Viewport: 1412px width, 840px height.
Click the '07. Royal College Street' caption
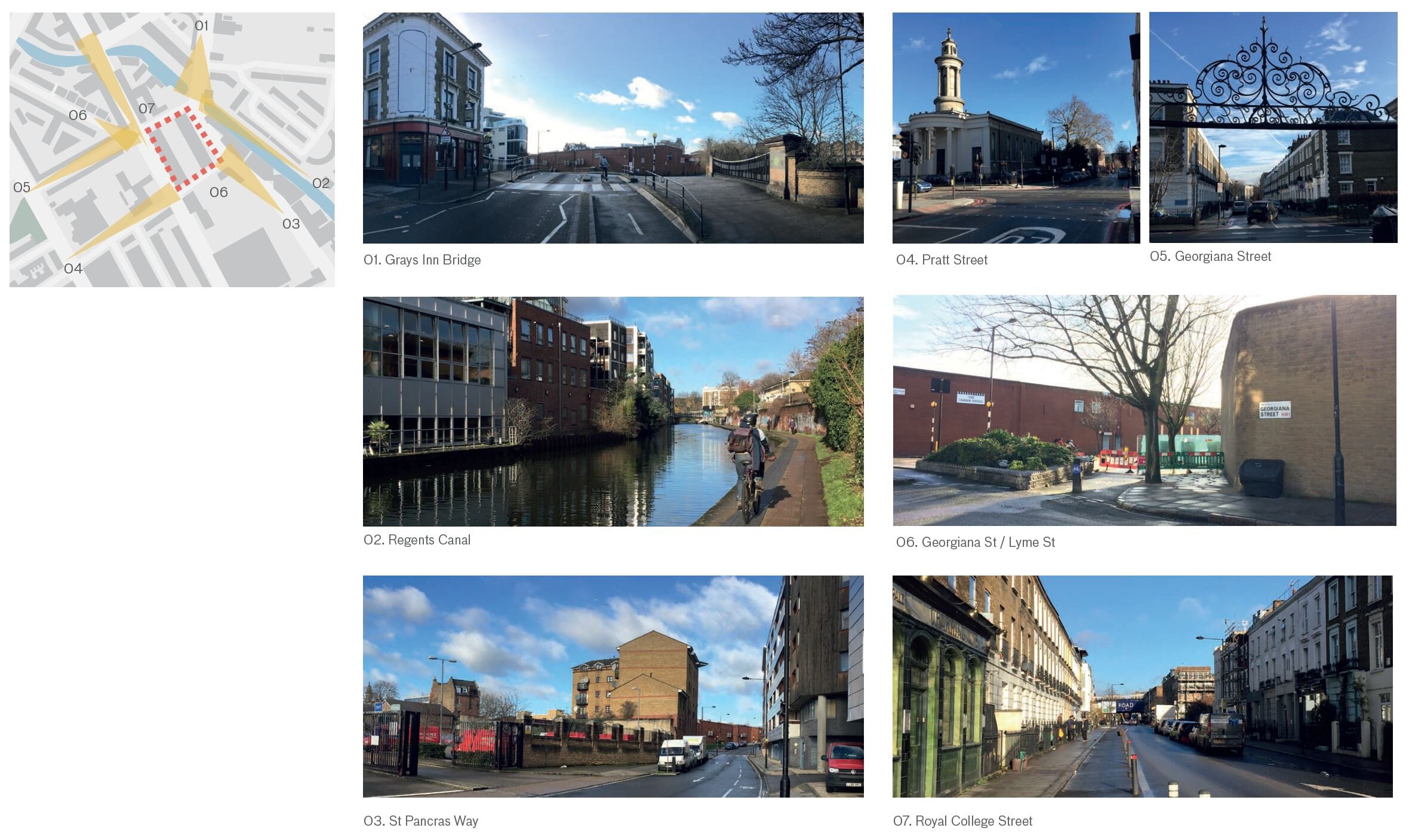point(962,821)
